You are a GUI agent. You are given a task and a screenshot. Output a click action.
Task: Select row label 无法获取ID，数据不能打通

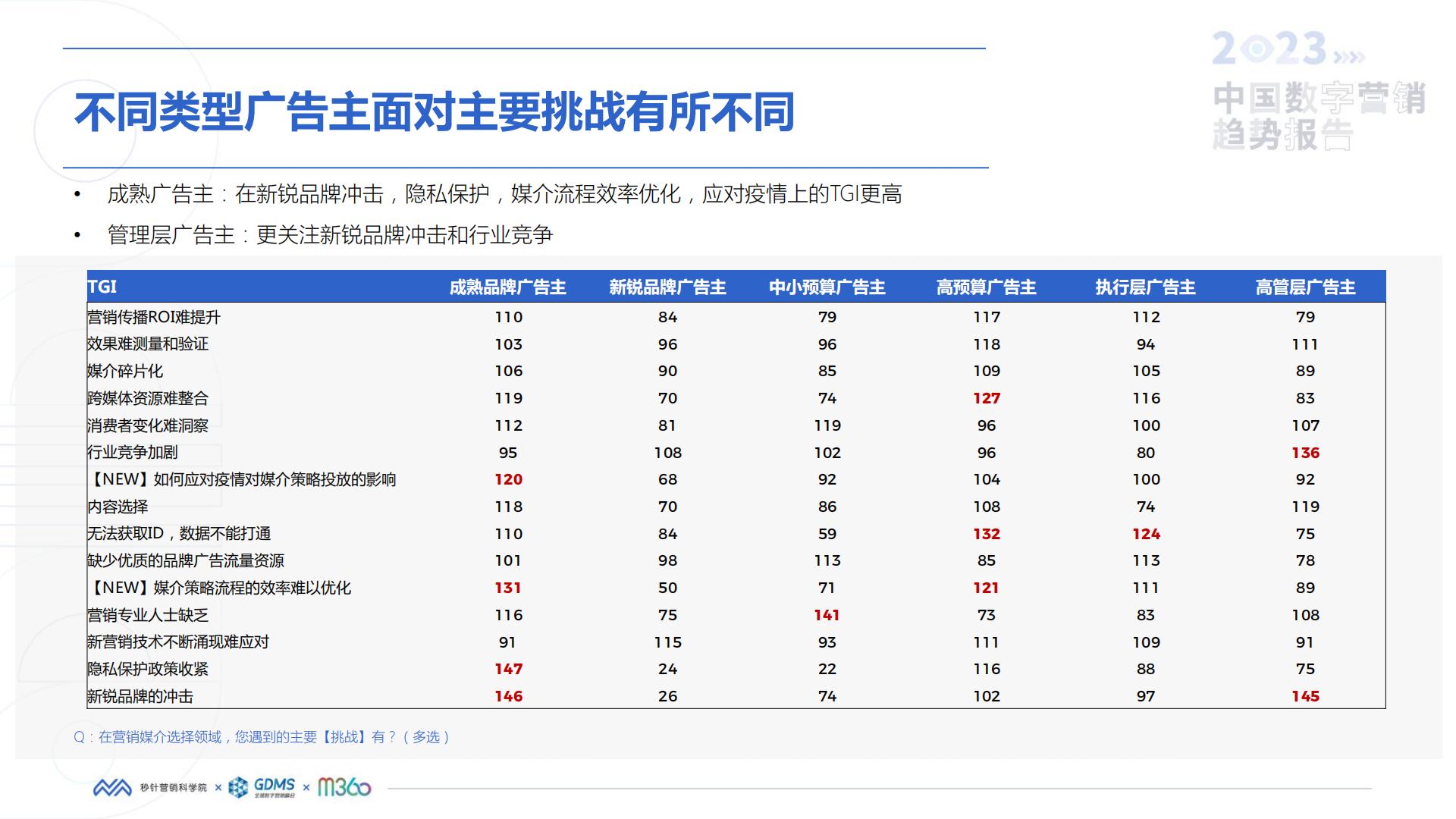pyautogui.click(x=179, y=534)
